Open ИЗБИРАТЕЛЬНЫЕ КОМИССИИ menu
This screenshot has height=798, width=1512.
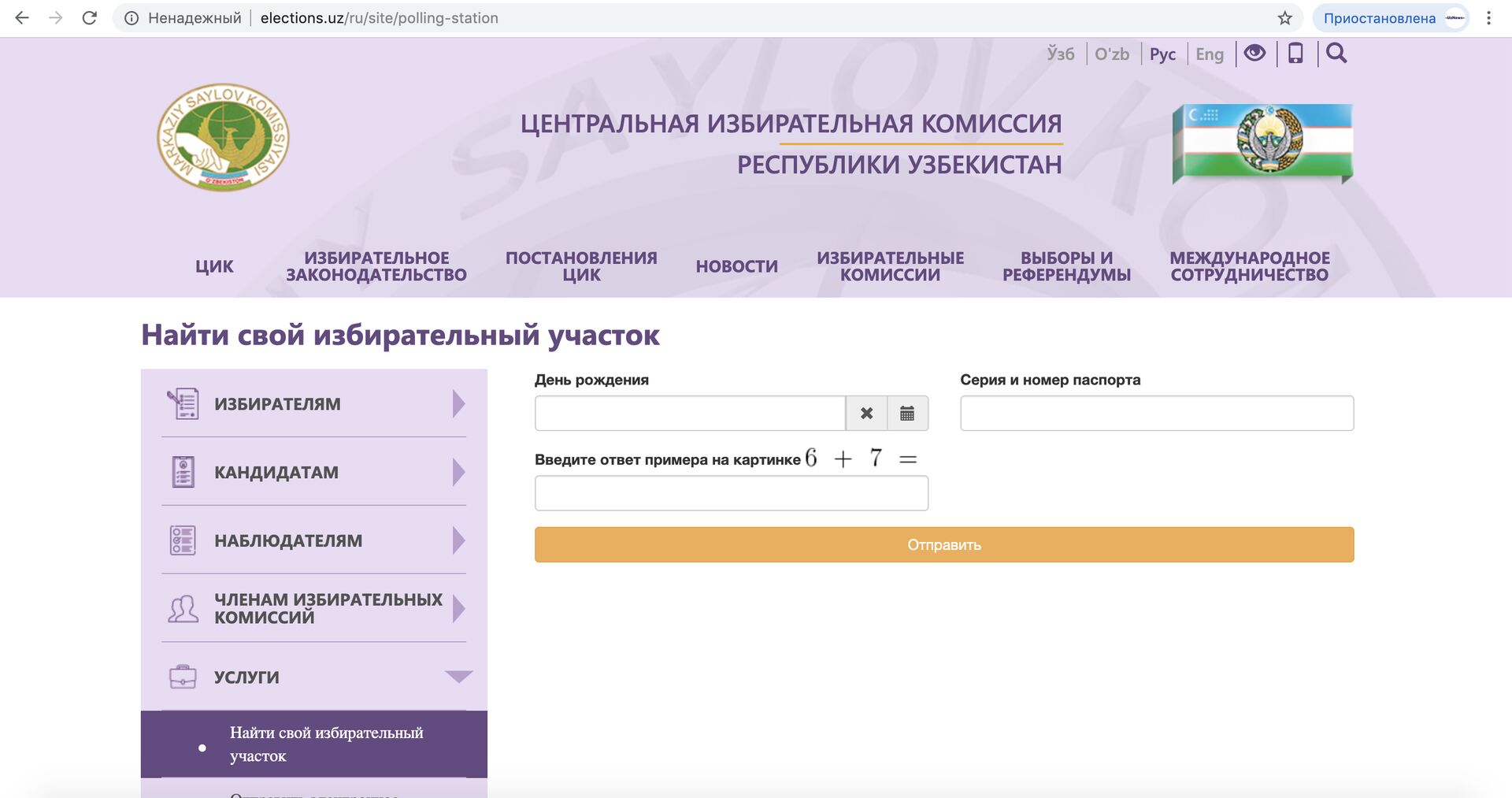tap(890, 266)
